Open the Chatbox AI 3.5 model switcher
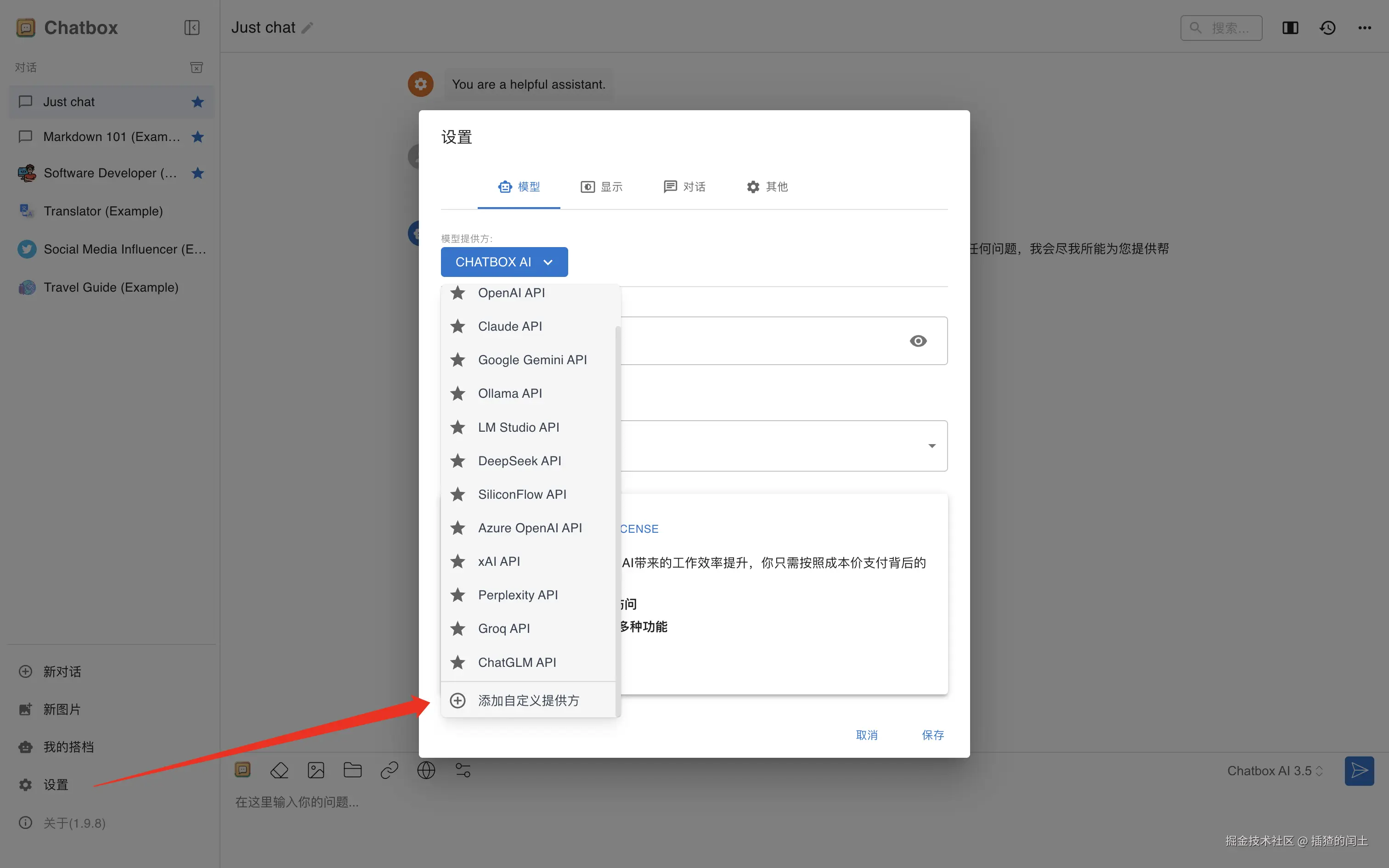1389x868 pixels. (1274, 771)
